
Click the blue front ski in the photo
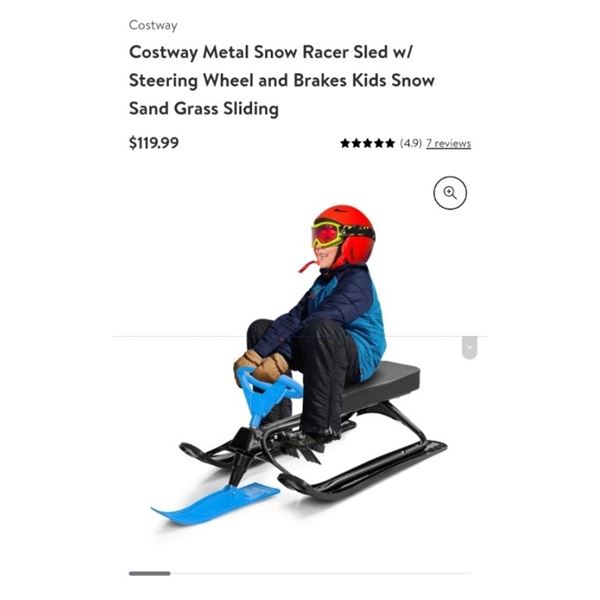tap(215, 504)
